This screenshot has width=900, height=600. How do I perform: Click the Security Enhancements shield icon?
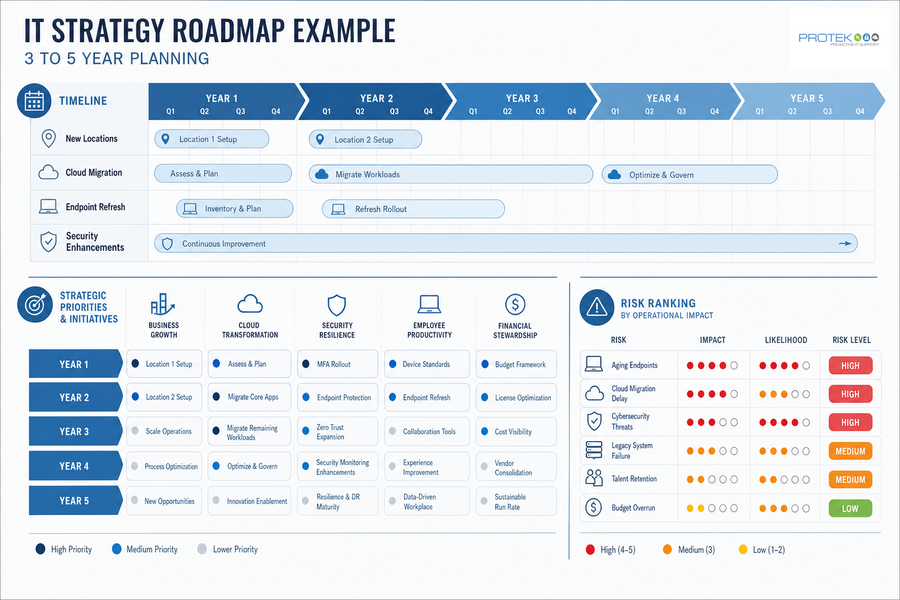[x=48, y=242]
